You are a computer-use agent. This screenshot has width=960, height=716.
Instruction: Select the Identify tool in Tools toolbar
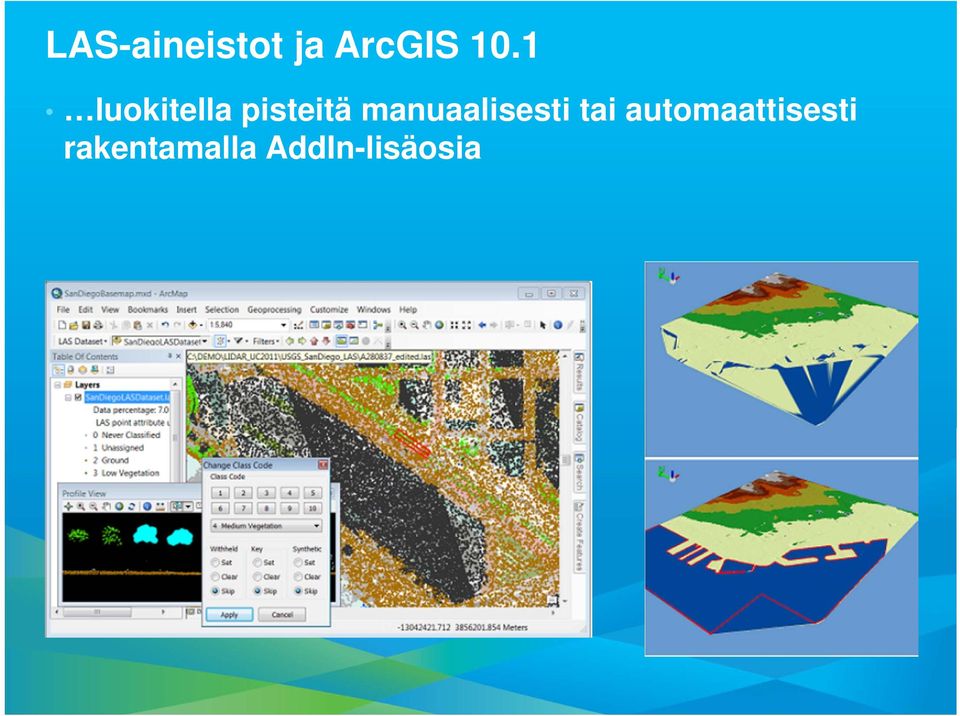click(558, 325)
